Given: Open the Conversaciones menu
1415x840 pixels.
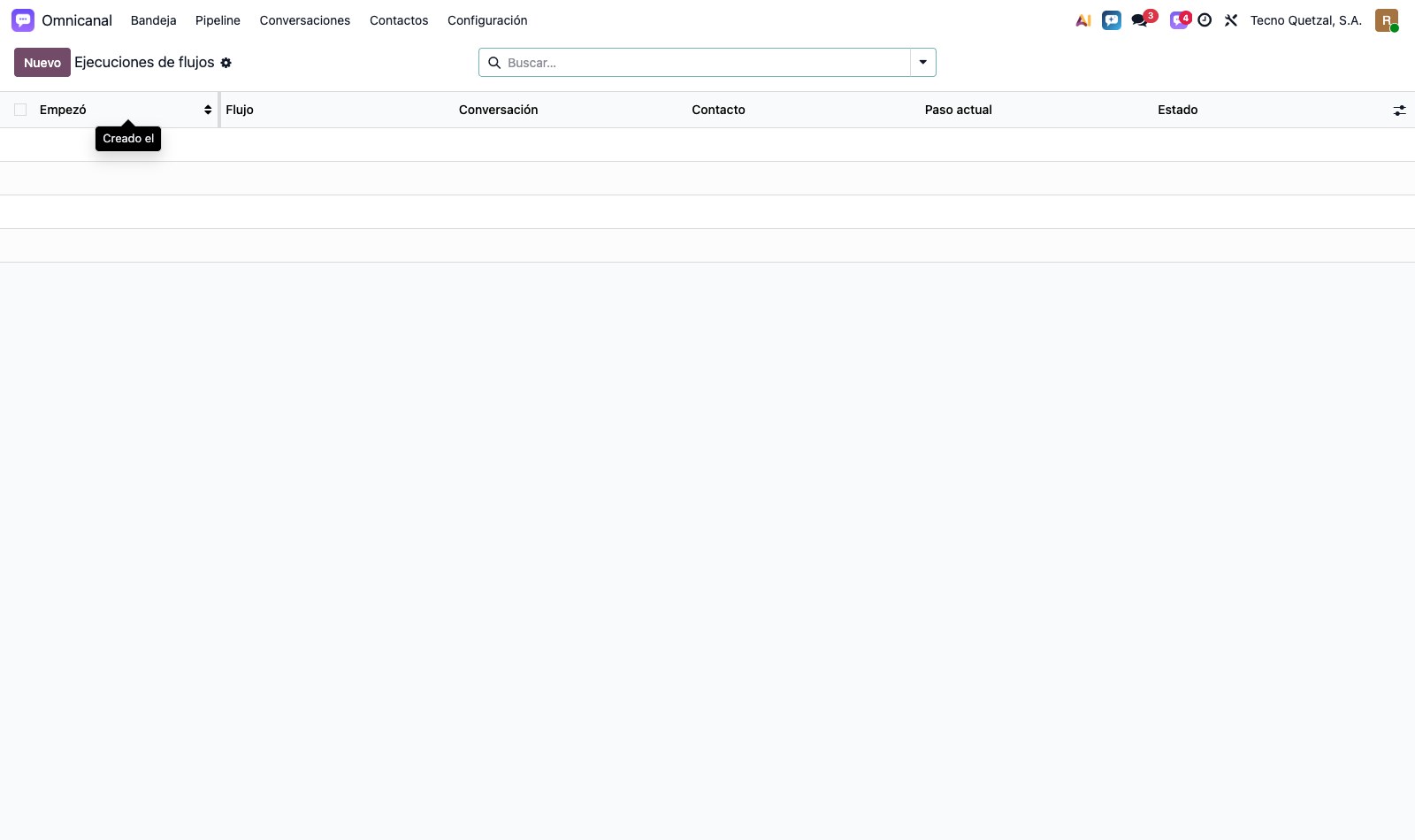Looking at the screenshot, I should tap(305, 20).
